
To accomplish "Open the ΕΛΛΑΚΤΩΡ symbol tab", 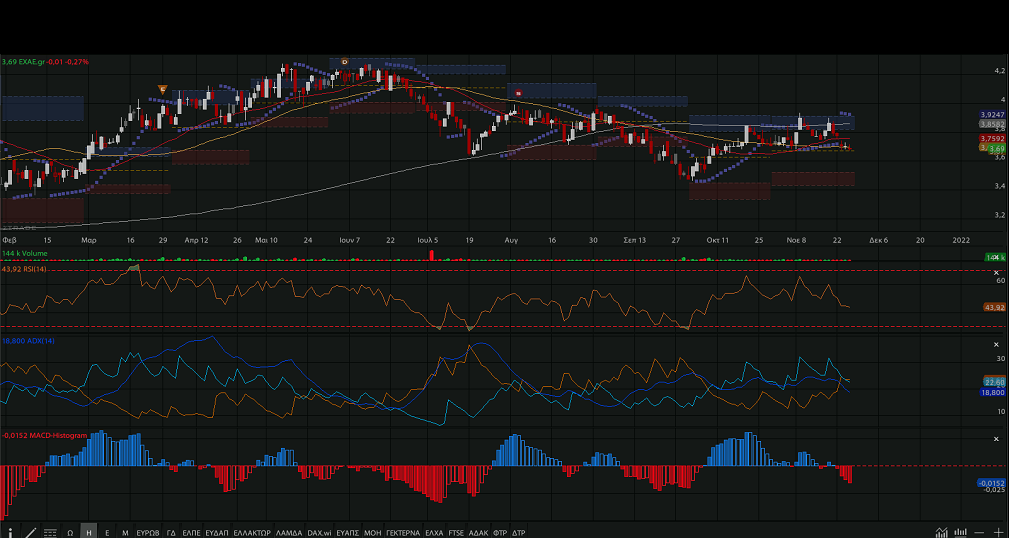I will click(x=252, y=533).
